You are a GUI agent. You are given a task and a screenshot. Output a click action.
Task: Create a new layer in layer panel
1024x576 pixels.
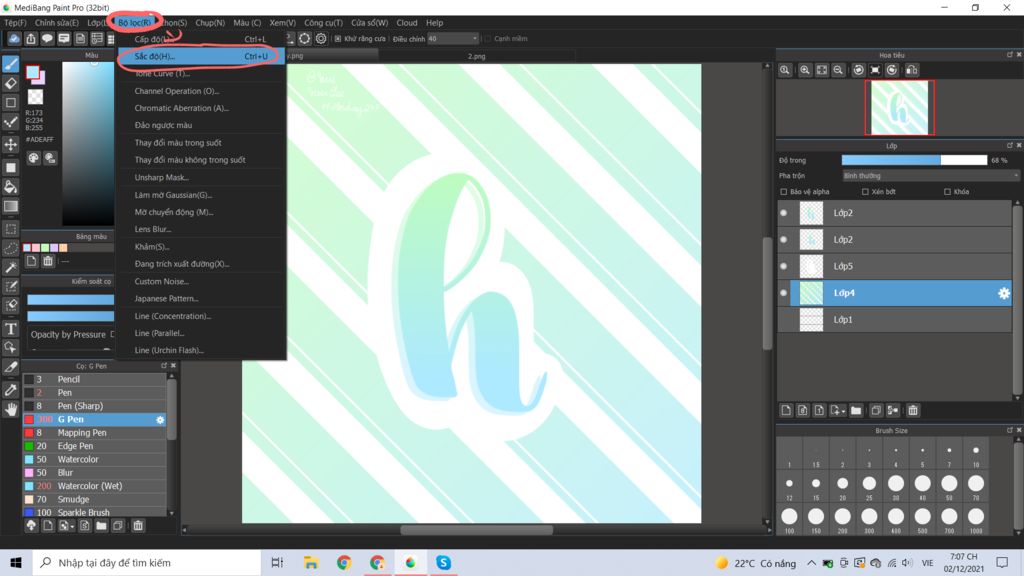(786, 410)
